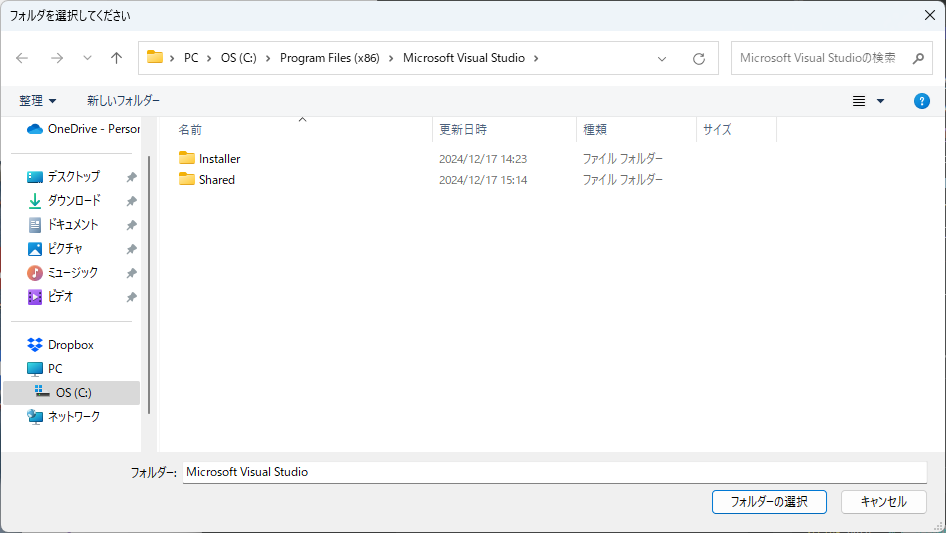Click pin icon next to ダウンロード
The height and width of the screenshot is (533, 946).
(x=131, y=201)
